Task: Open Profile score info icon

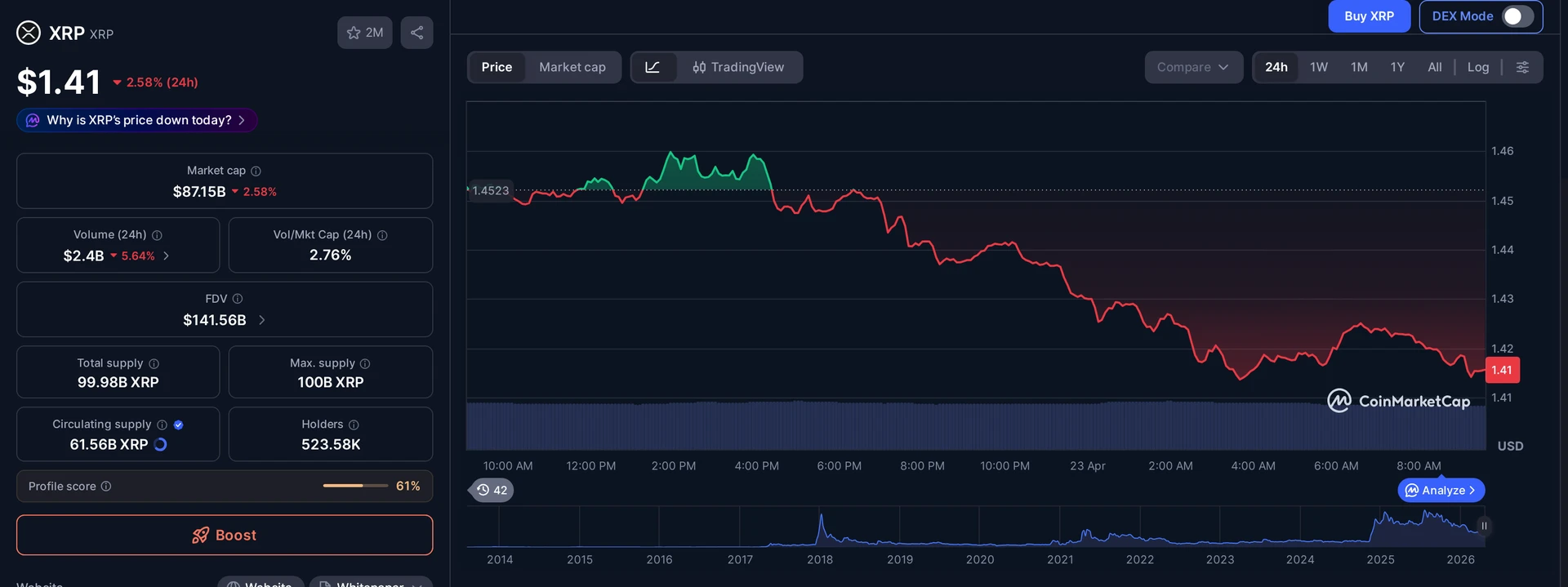Action: [x=106, y=486]
